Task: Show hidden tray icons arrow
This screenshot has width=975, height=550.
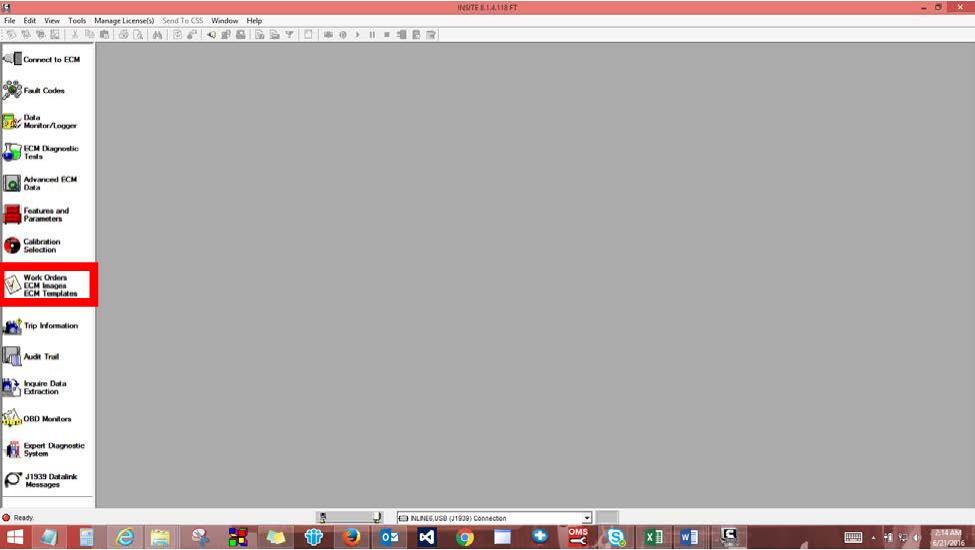Action: pyautogui.click(x=874, y=538)
